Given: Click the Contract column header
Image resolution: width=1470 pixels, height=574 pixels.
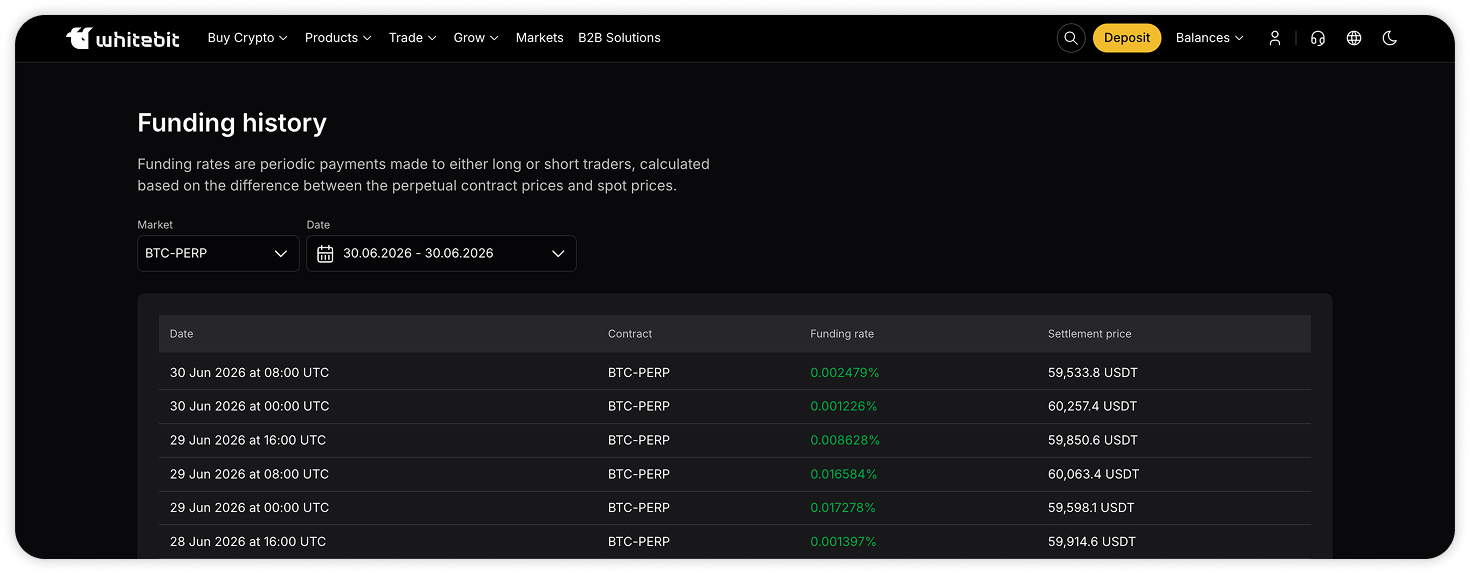Looking at the screenshot, I should pyautogui.click(x=630, y=334).
